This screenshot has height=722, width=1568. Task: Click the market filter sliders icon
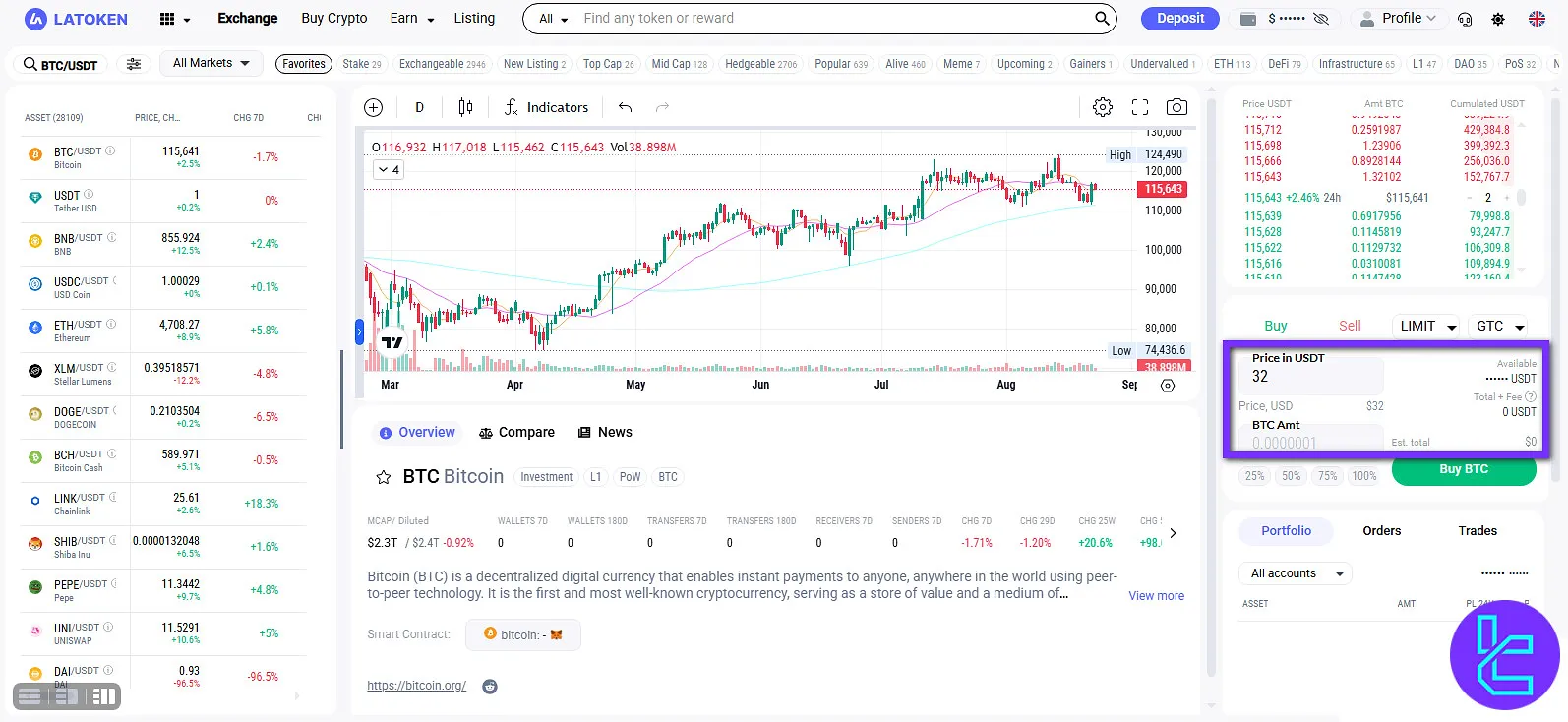pyautogui.click(x=134, y=64)
